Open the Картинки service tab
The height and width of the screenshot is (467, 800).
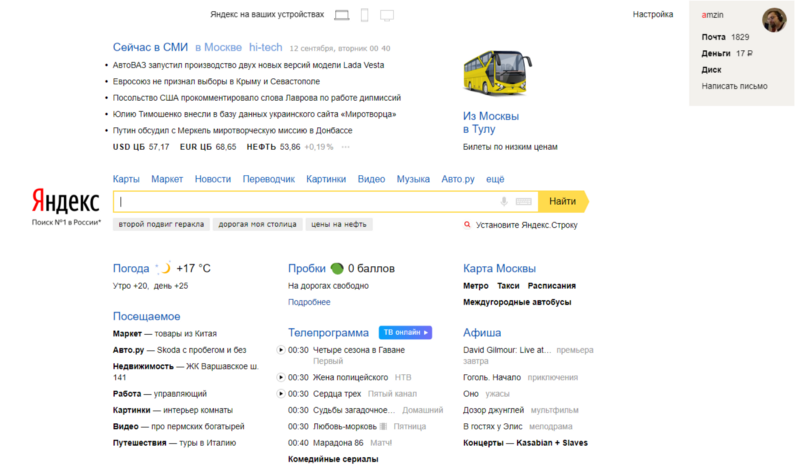(x=326, y=179)
